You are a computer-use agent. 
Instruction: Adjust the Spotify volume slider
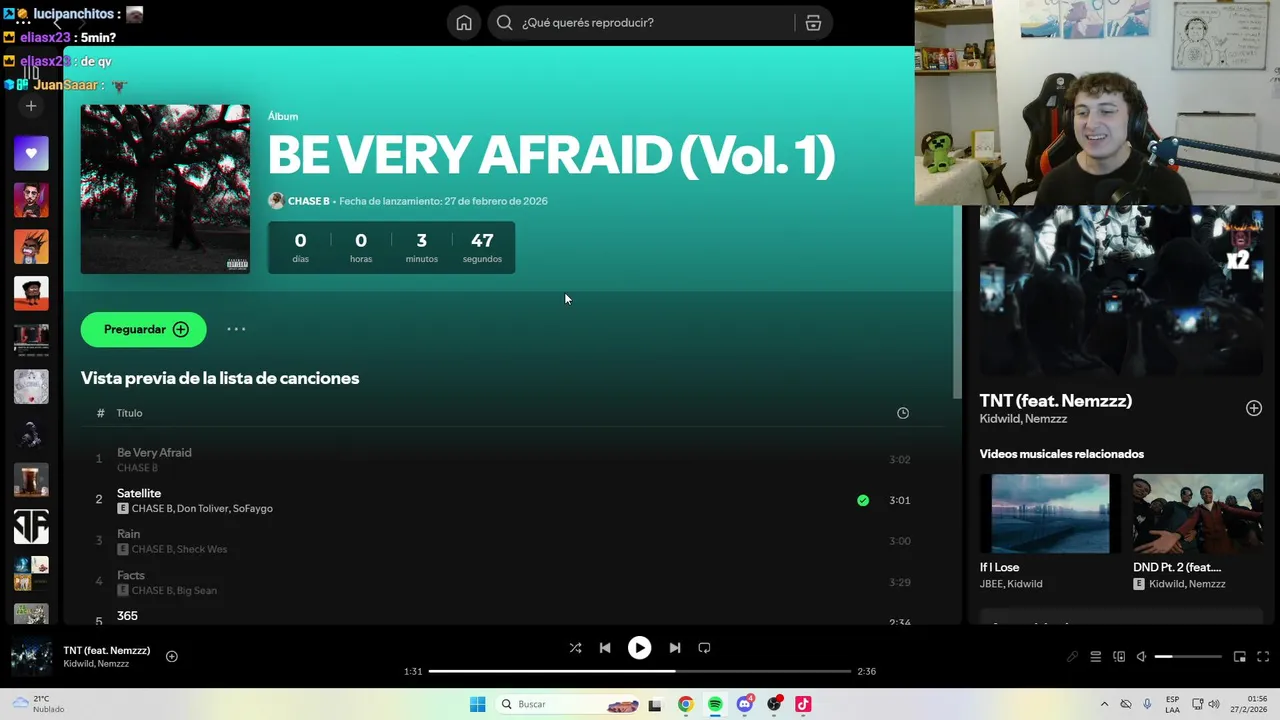pyautogui.click(x=1188, y=657)
